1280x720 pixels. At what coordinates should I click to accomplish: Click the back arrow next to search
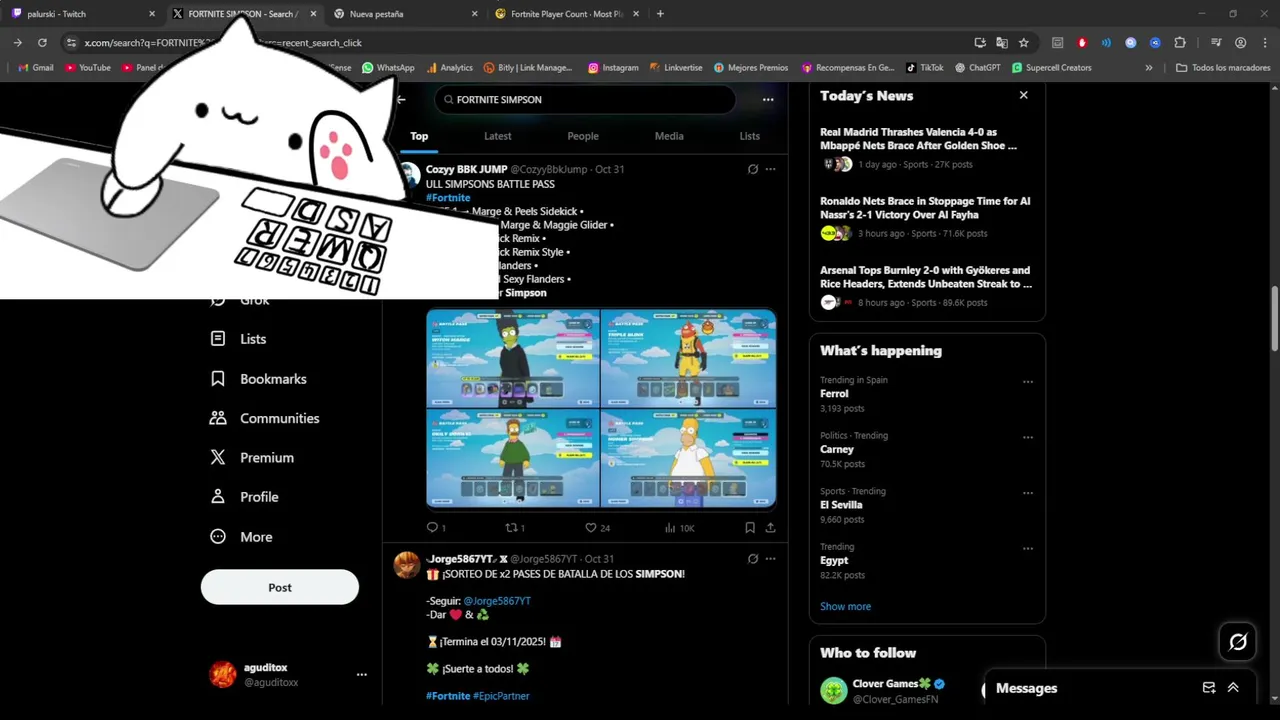(x=401, y=99)
